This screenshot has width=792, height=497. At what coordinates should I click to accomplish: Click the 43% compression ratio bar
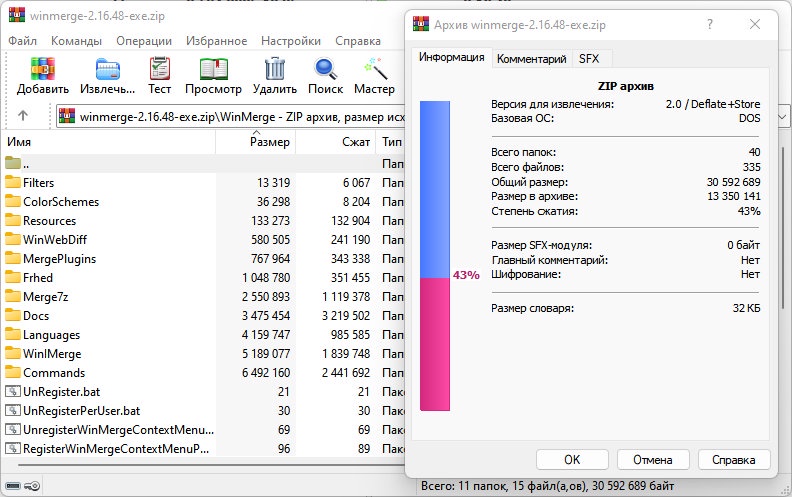(x=435, y=256)
